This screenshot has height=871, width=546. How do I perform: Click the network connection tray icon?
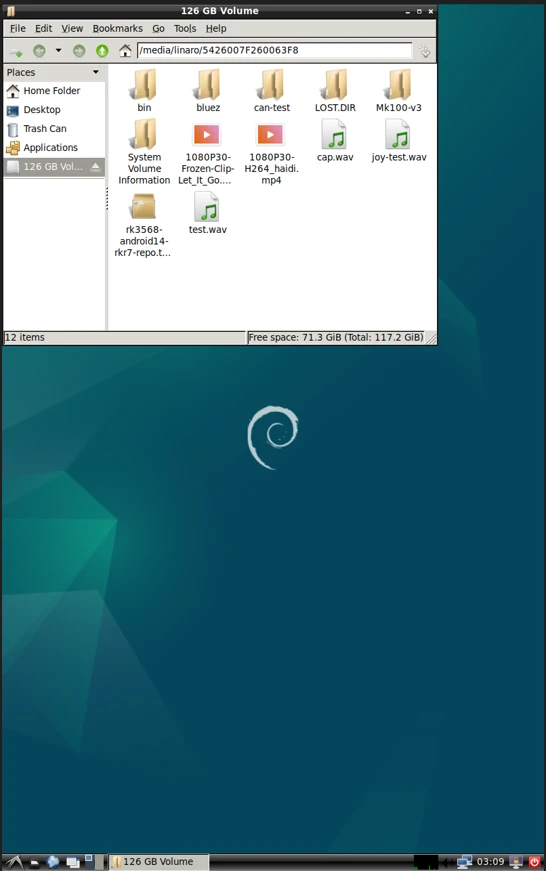(x=464, y=862)
